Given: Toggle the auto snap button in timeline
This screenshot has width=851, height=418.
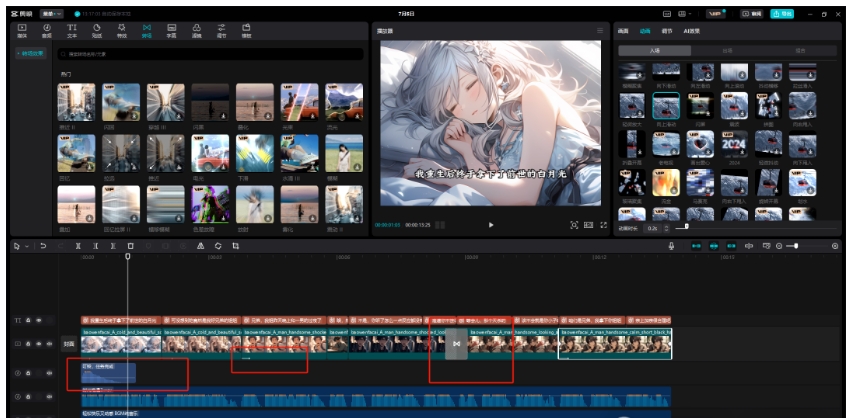Looking at the screenshot, I should 714,246.
